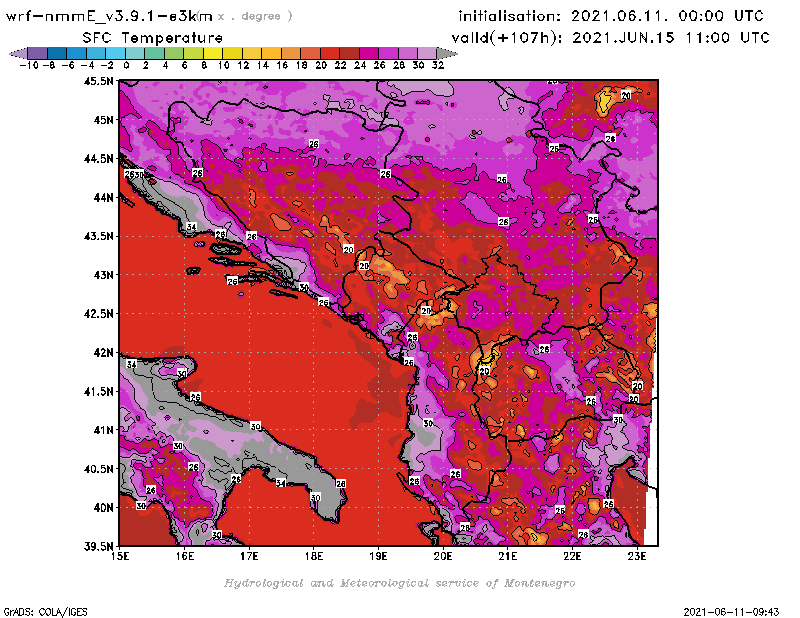Click the latitude label '45N'
This screenshot has width=800, height=618.
103,120
